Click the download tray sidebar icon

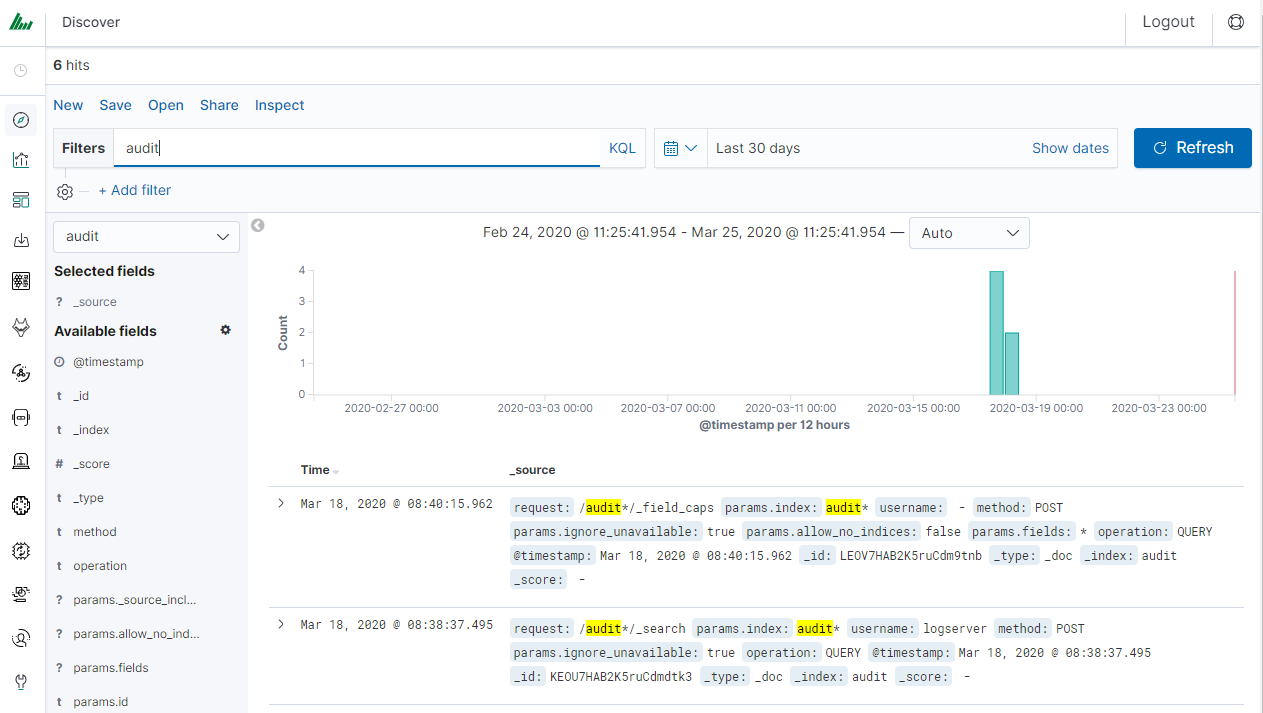tap(21, 240)
